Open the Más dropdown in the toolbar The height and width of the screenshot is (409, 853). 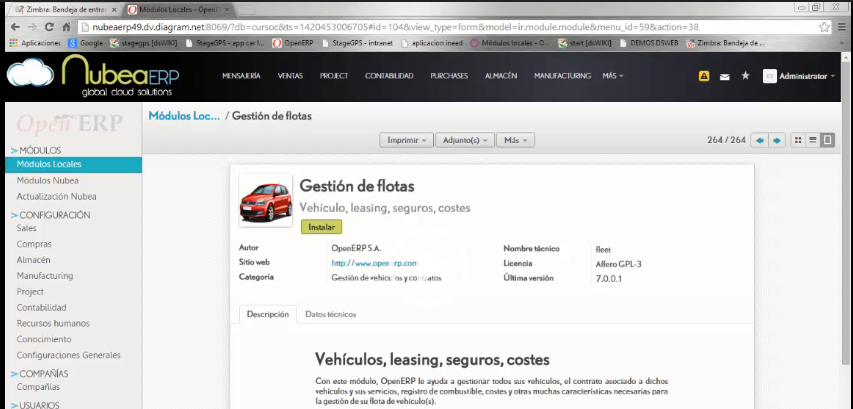pyautogui.click(x=516, y=140)
